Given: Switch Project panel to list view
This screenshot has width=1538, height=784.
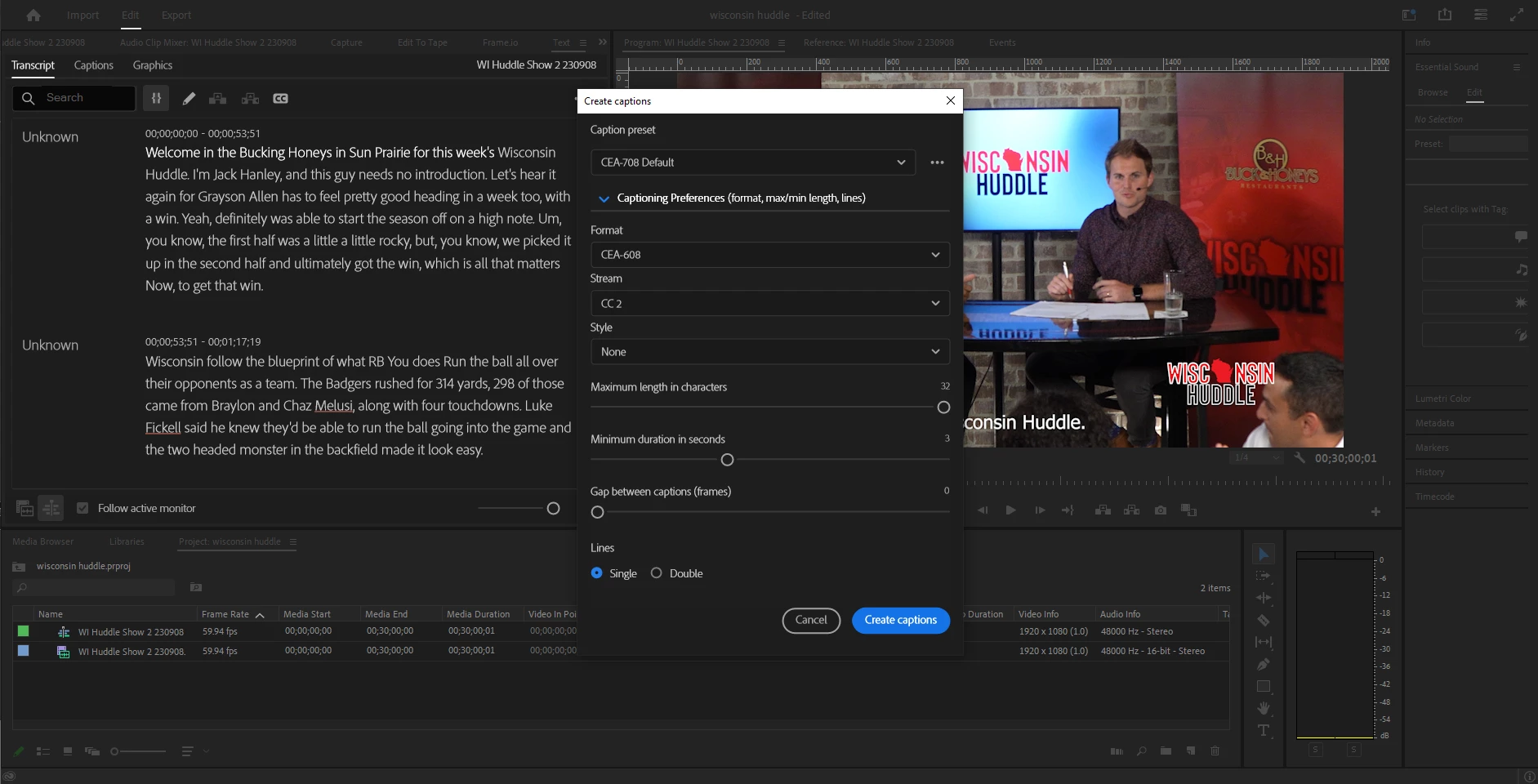Looking at the screenshot, I should click(43, 751).
